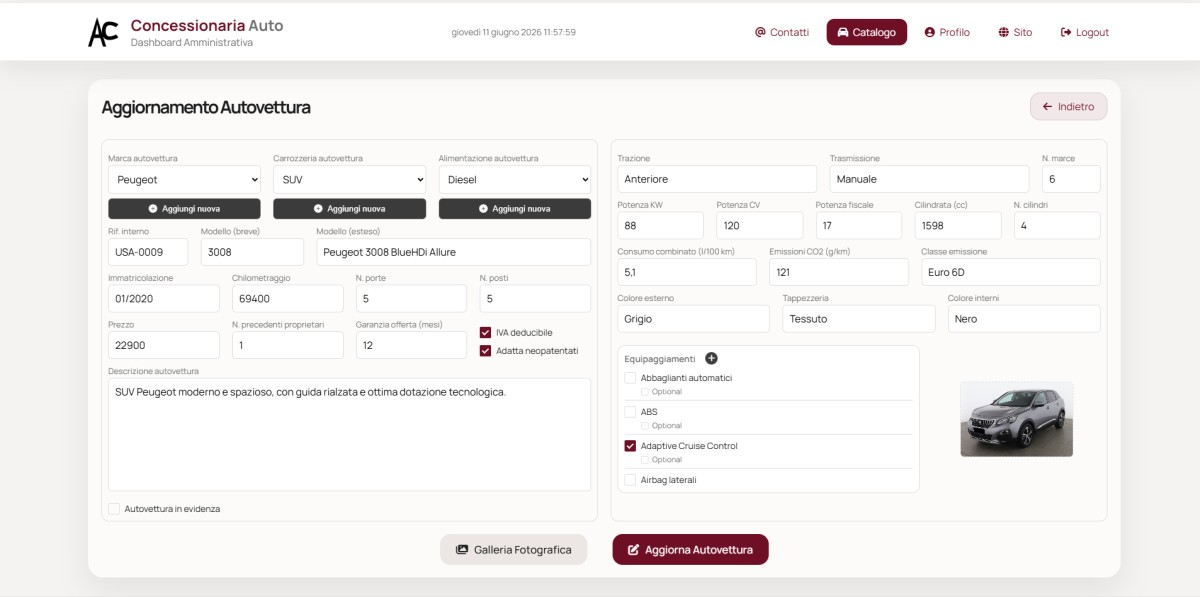Screen dimensions: 1200x597
Task: Click the N. marce field
Action: point(1071,179)
